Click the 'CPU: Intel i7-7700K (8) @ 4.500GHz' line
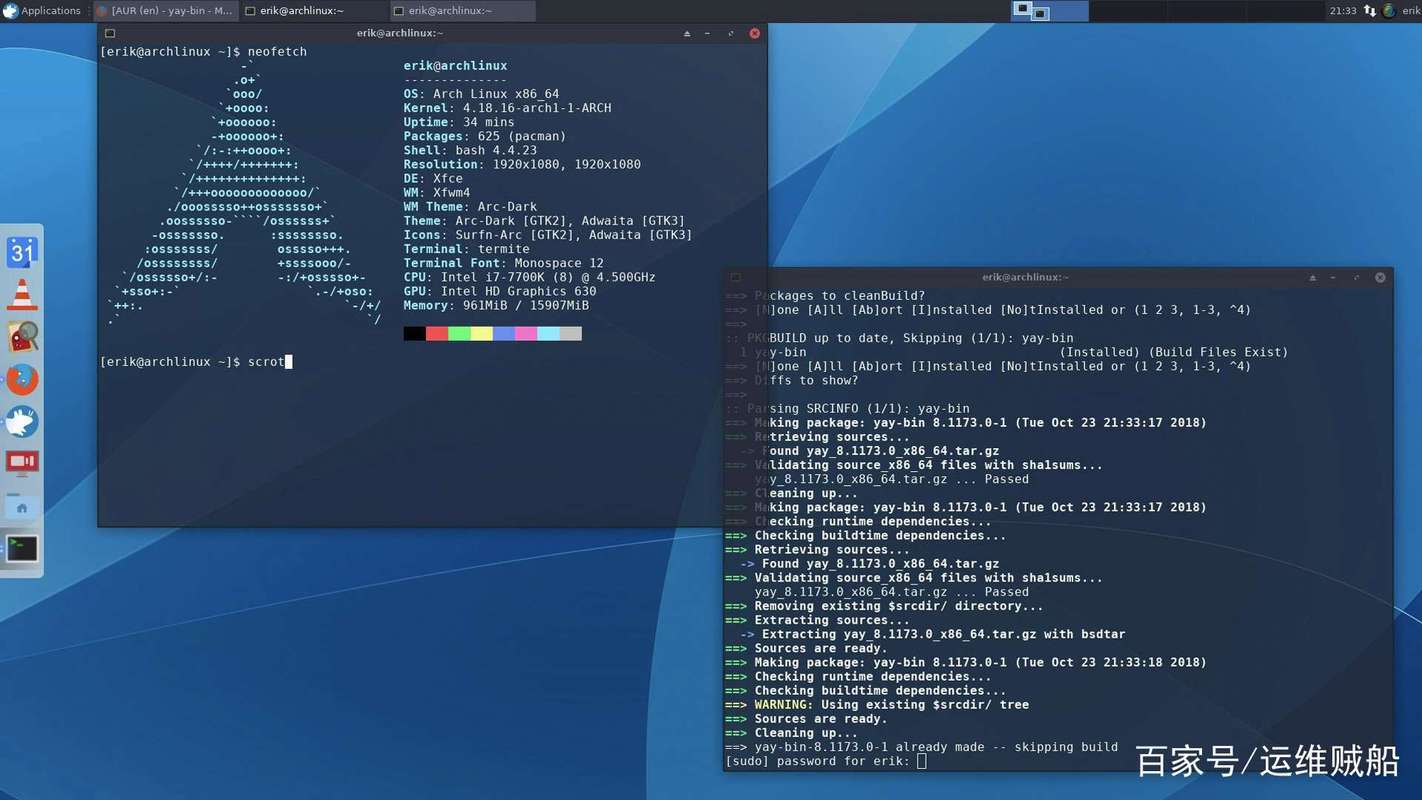 pyautogui.click(x=530, y=277)
